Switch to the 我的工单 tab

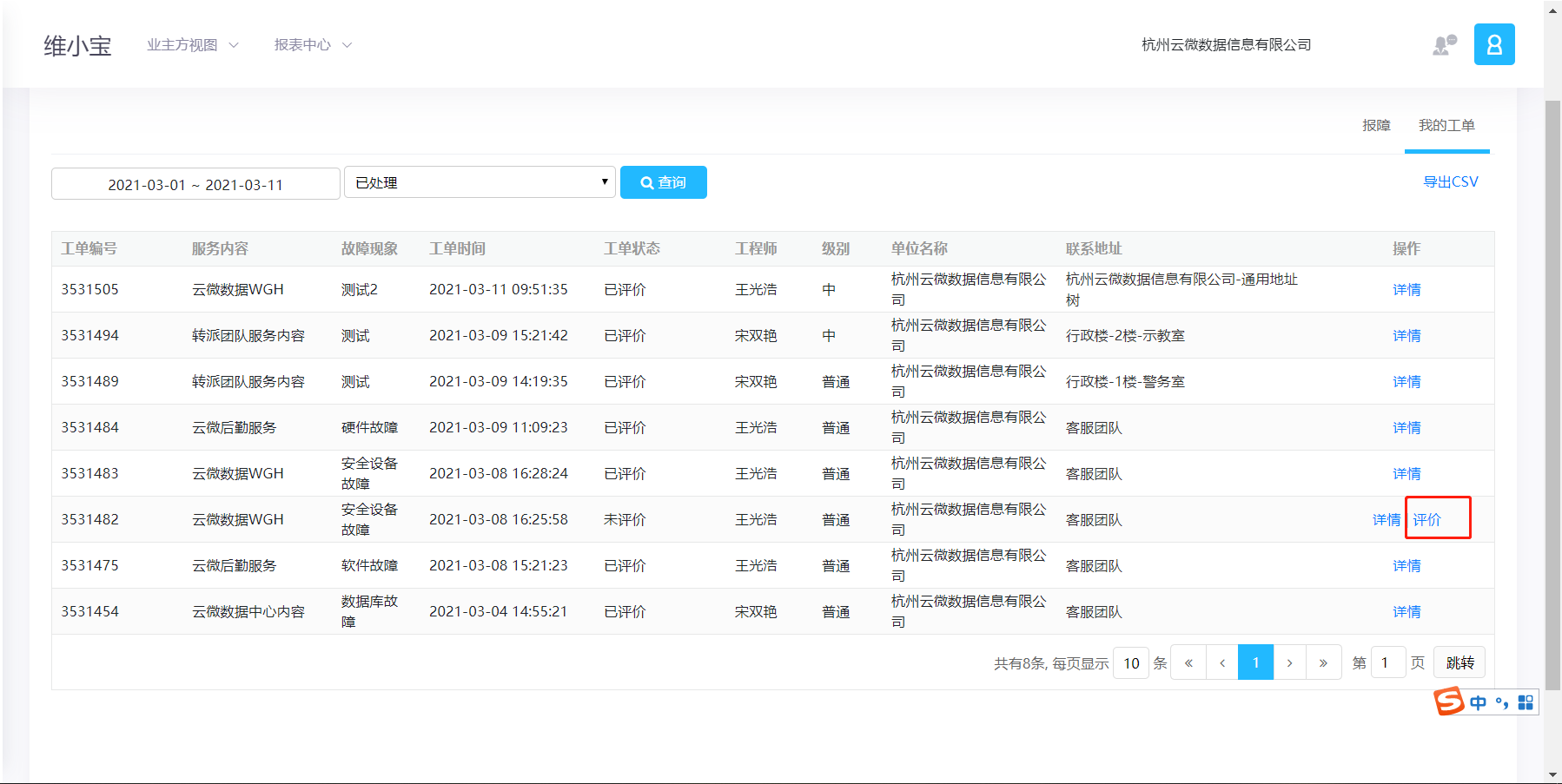[1446, 126]
